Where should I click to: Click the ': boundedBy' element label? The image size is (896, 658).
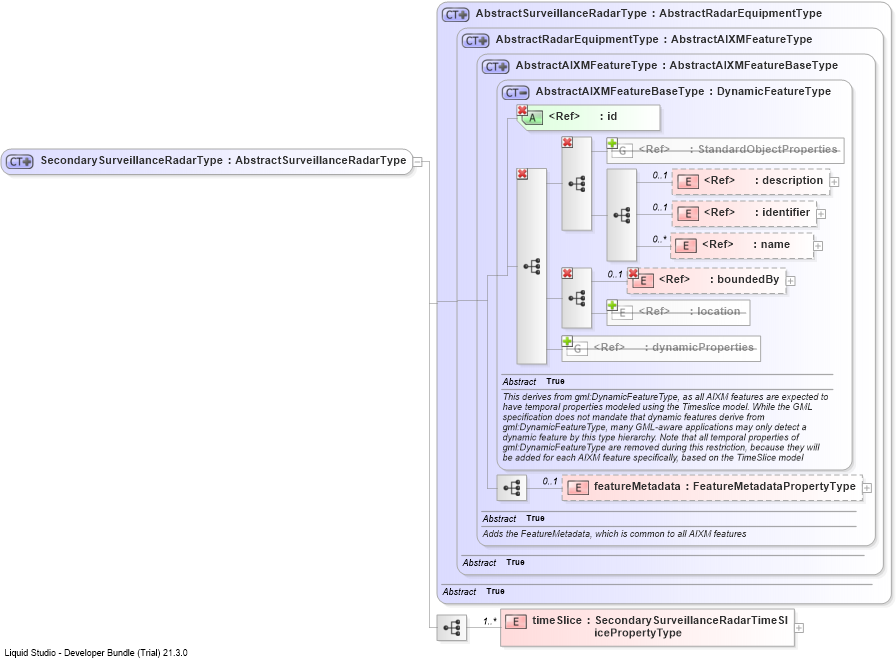click(745, 279)
